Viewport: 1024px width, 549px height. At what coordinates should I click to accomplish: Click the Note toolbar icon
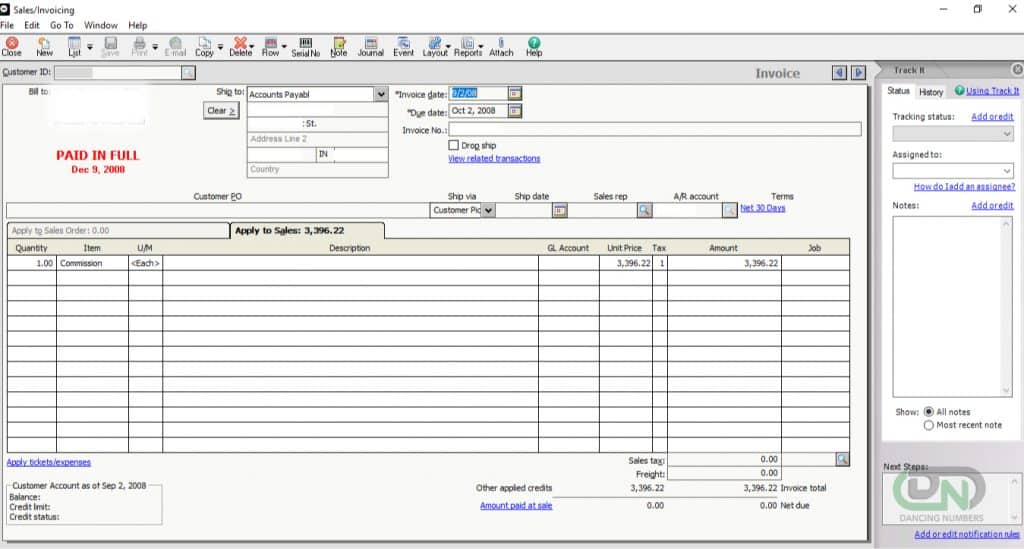[x=339, y=47]
